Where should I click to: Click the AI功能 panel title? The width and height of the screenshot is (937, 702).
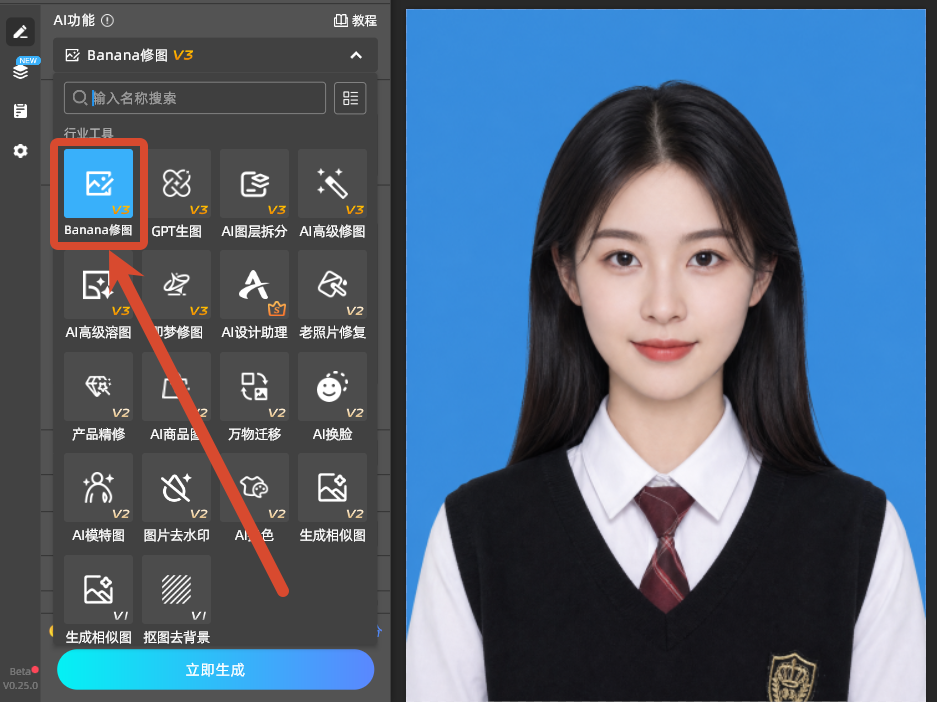[74, 21]
